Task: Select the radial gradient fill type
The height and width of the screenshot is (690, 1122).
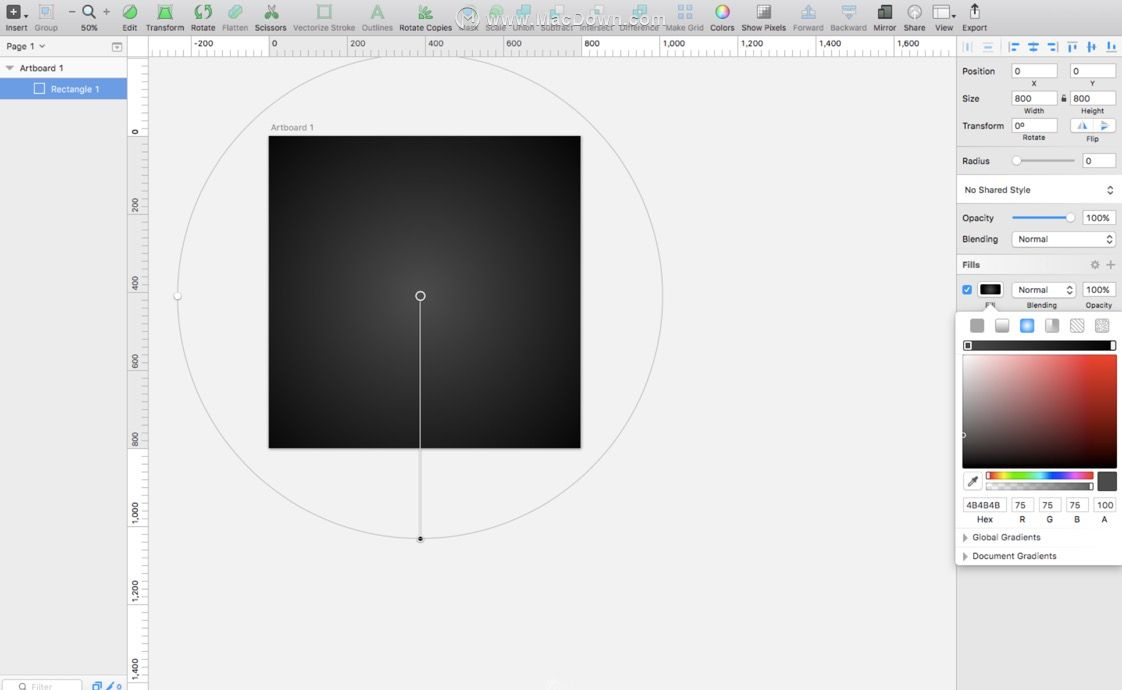Action: (1027, 326)
